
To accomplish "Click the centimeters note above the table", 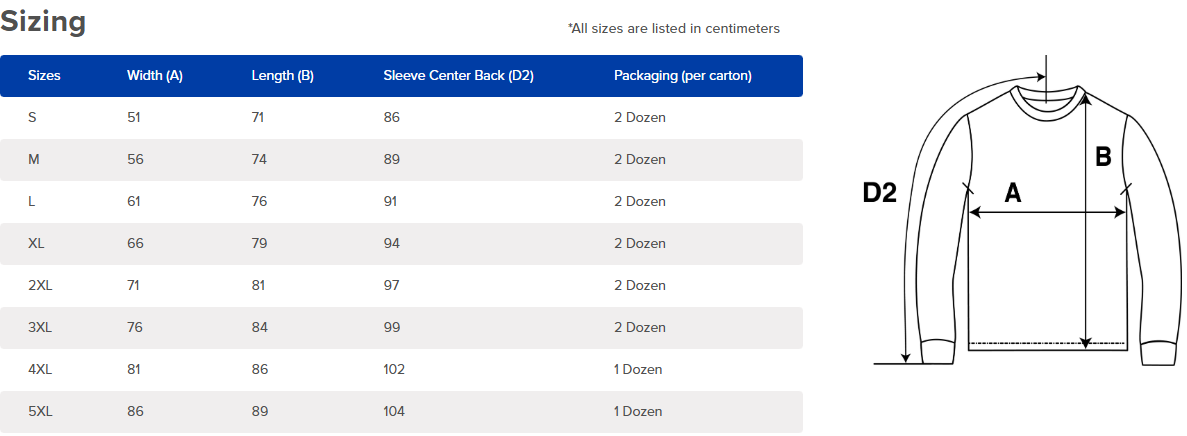I will (674, 29).
